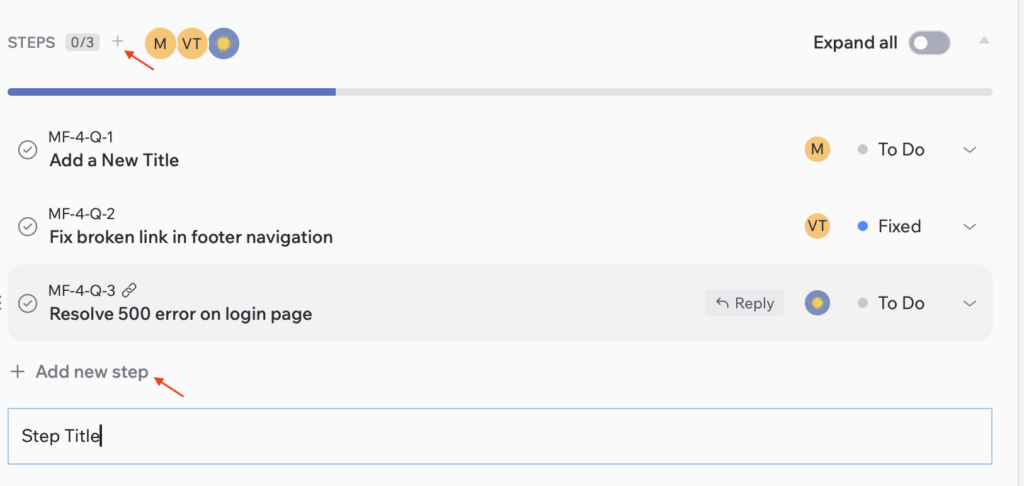
Task: Click M assignee avatar on Add a New Title
Action: click(817, 149)
